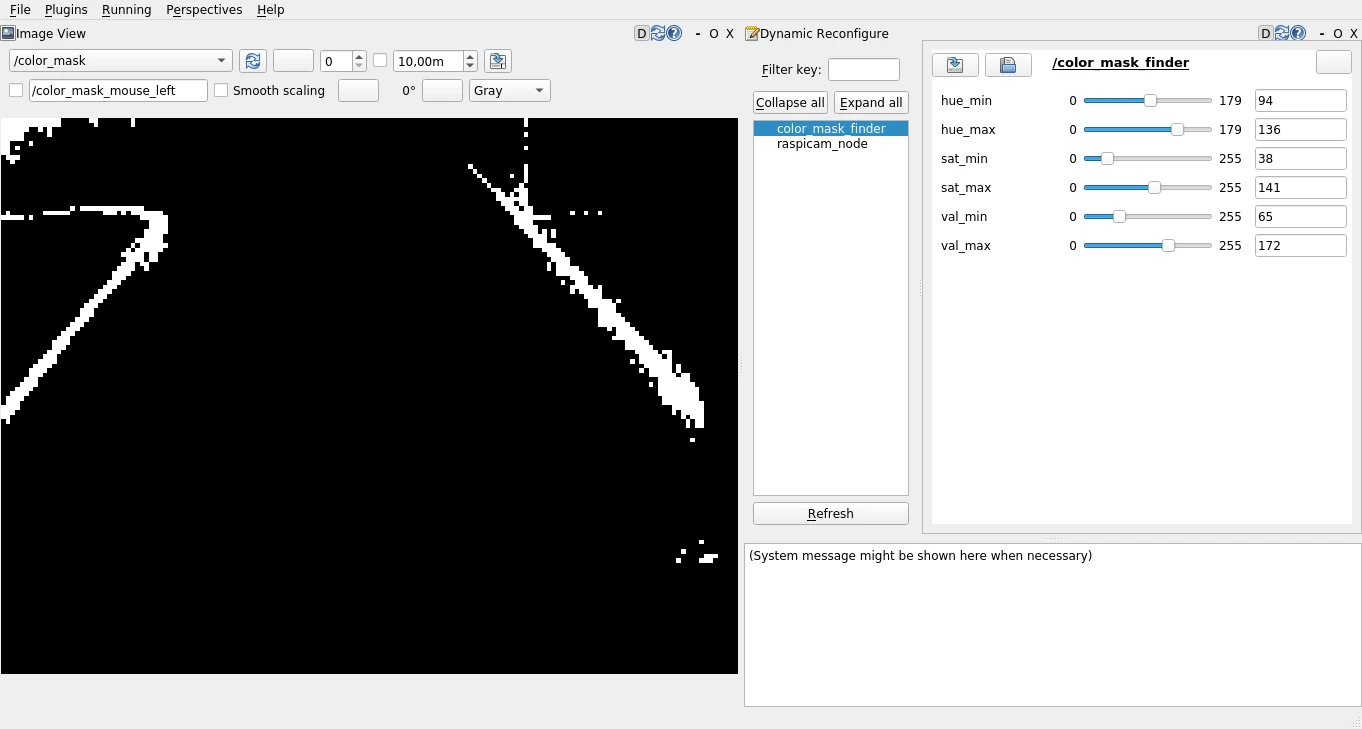Refresh the image topic list

[252, 60]
